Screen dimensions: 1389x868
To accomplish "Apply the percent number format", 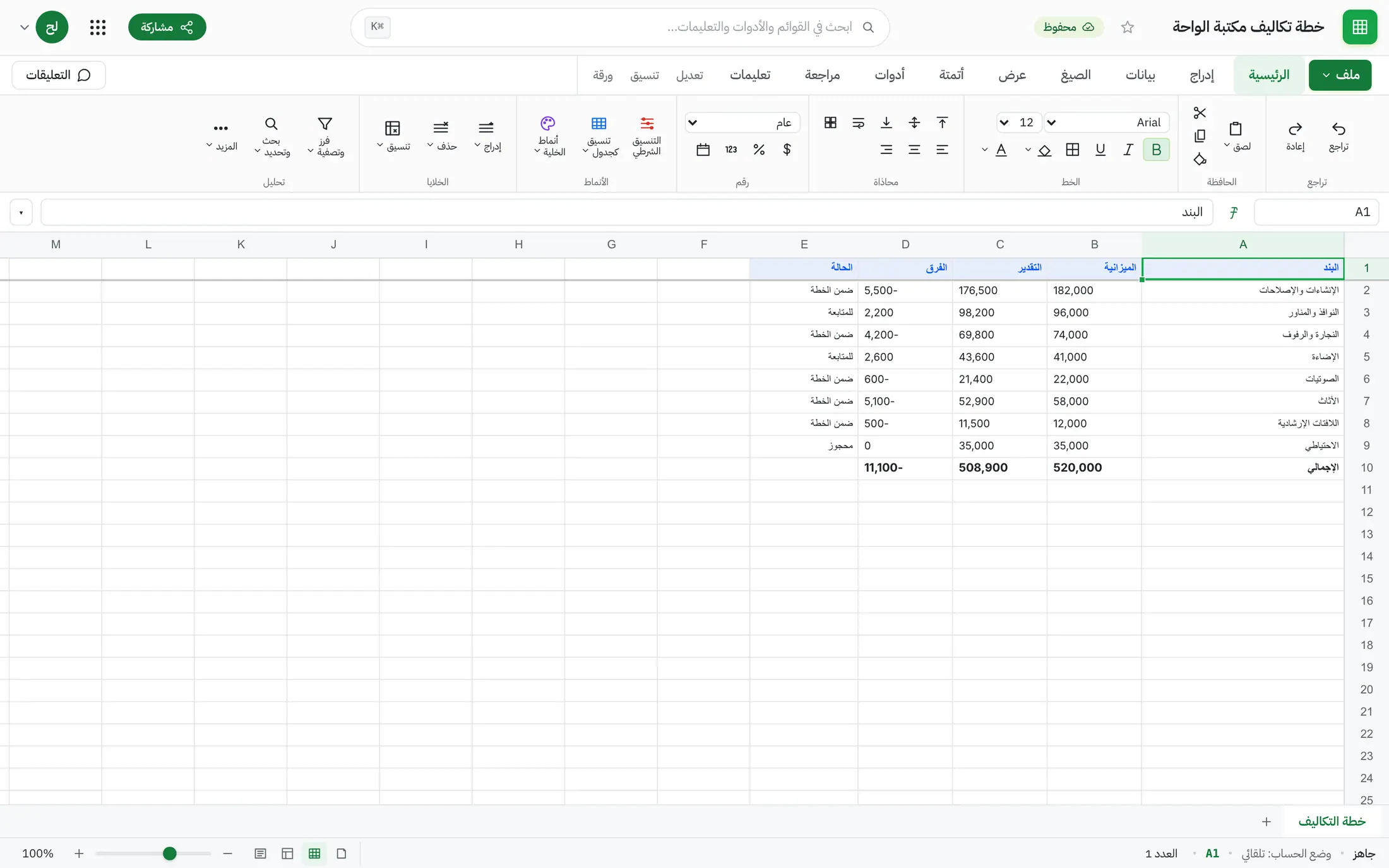I will tap(759, 150).
